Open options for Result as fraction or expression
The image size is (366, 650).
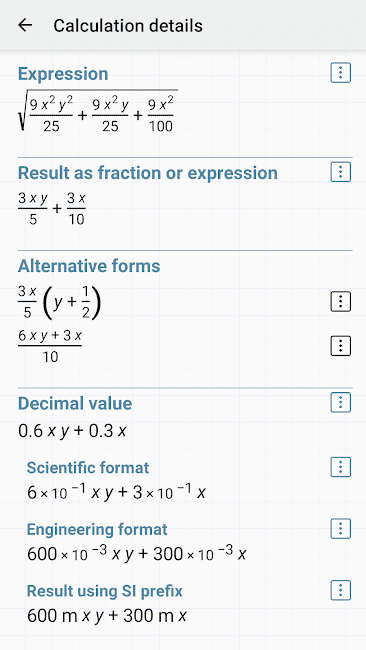tap(341, 172)
